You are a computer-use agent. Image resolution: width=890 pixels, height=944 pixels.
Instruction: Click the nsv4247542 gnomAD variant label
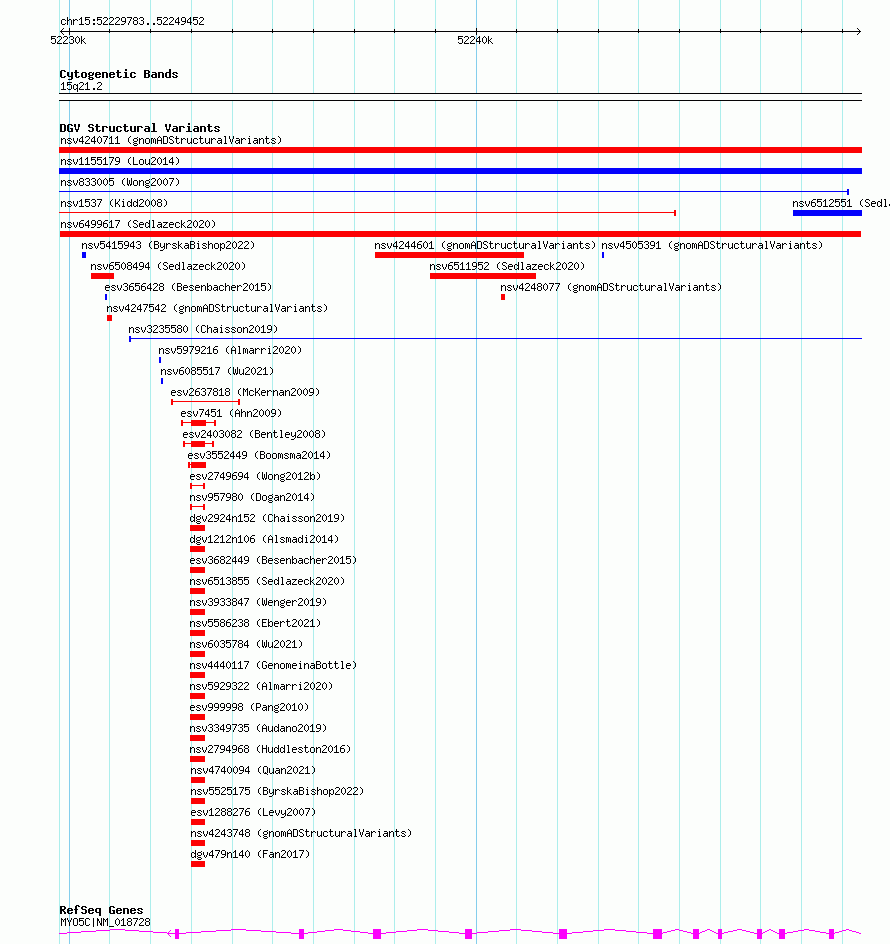point(217,309)
